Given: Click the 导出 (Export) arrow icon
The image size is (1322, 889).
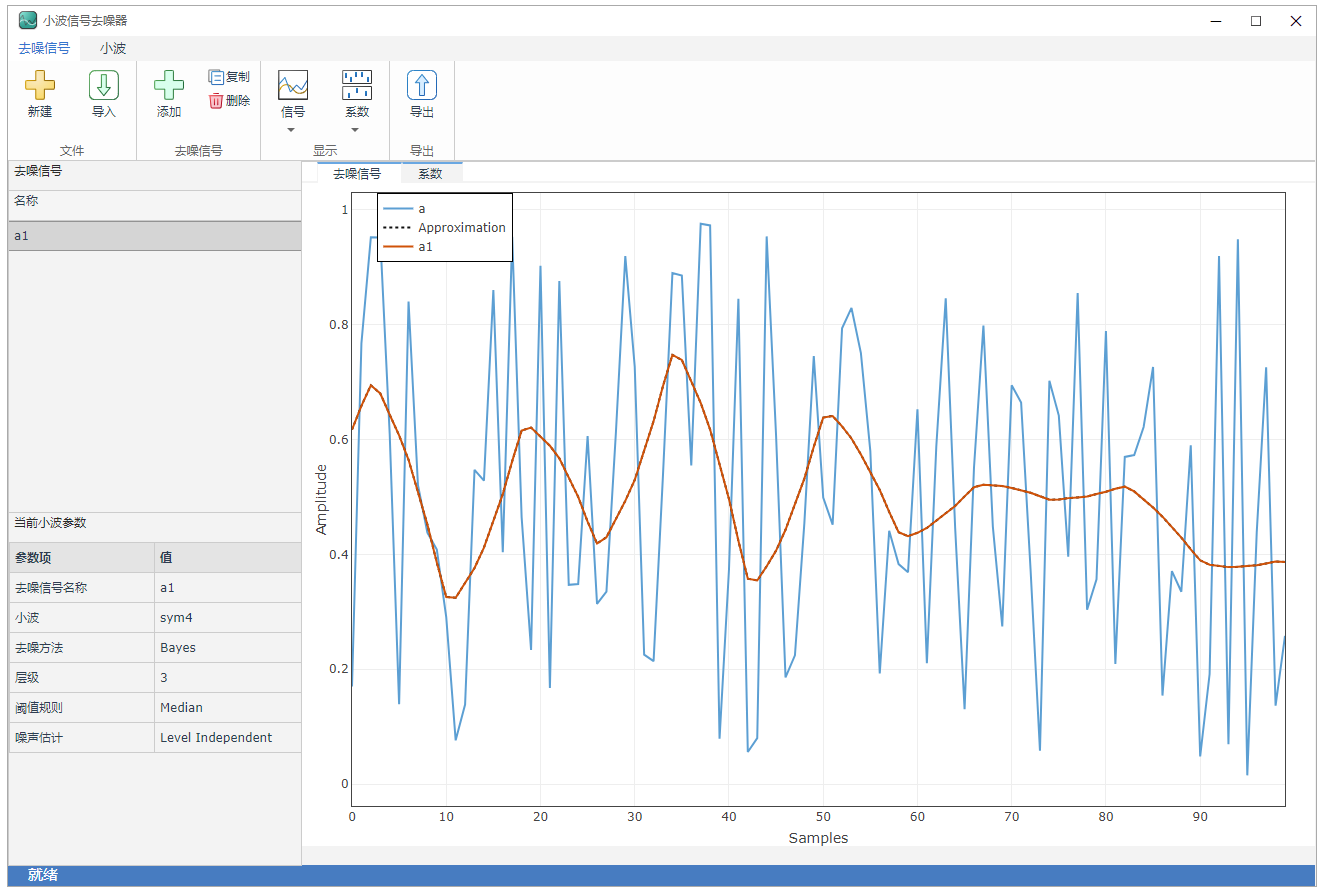Looking at the screenshot, I should click(x=422, y=85).
